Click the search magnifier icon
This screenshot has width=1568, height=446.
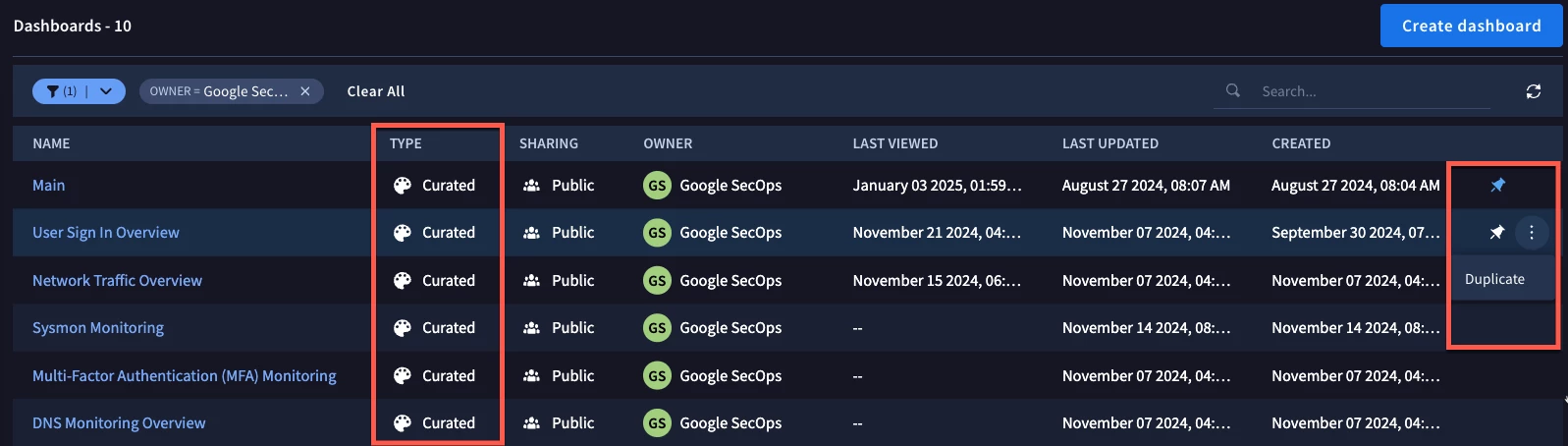click(1233, 90)
